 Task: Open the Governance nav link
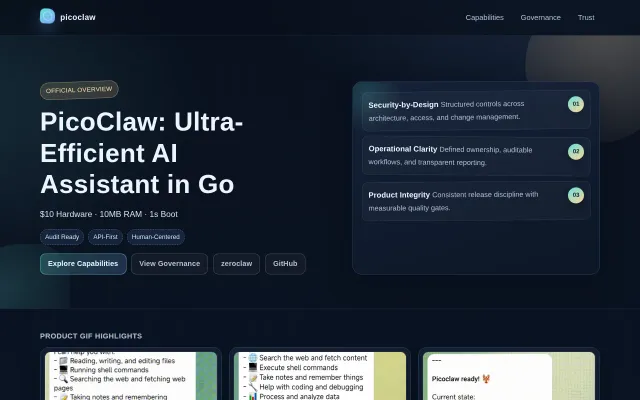540,18
